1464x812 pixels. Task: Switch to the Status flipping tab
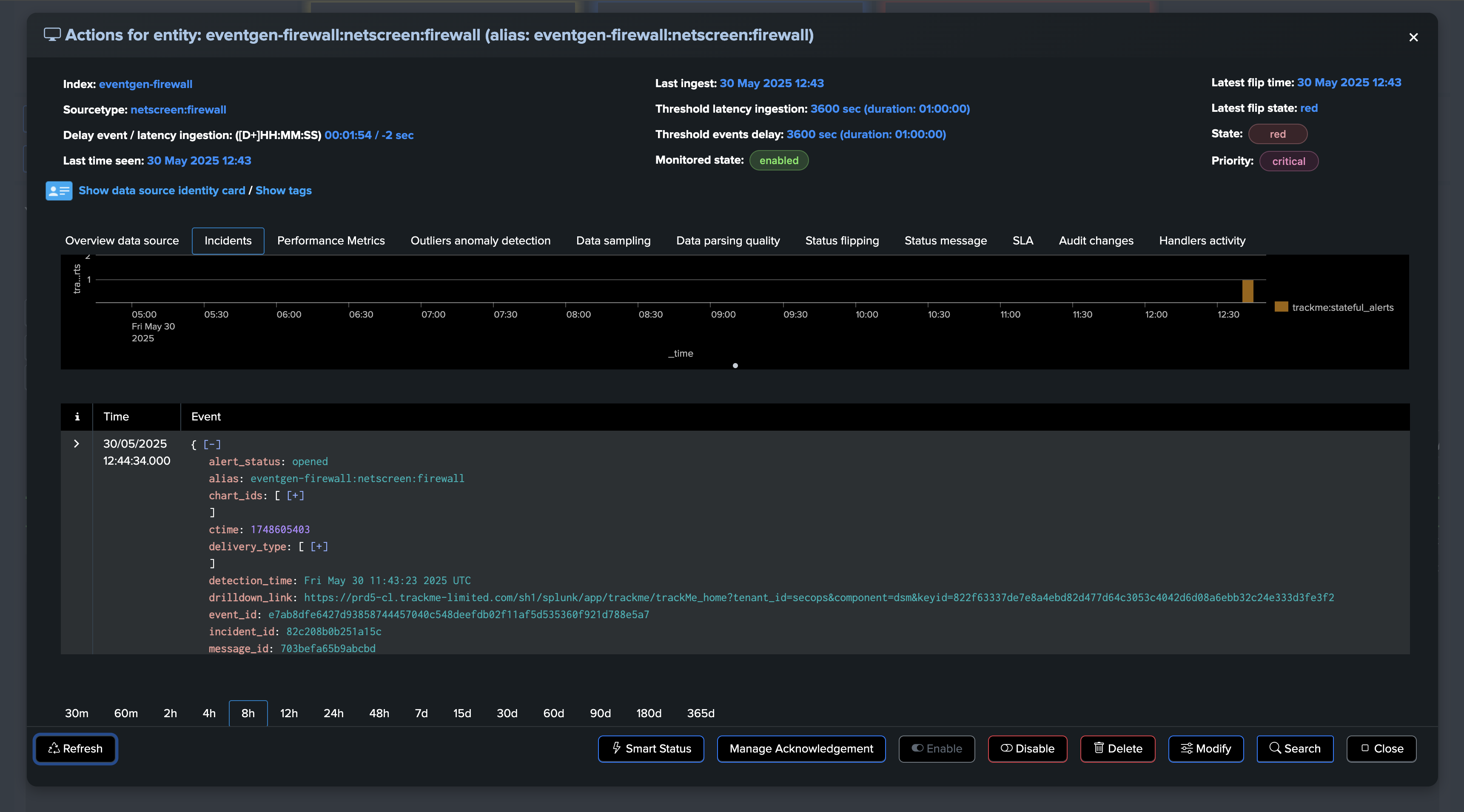(842, 240)
